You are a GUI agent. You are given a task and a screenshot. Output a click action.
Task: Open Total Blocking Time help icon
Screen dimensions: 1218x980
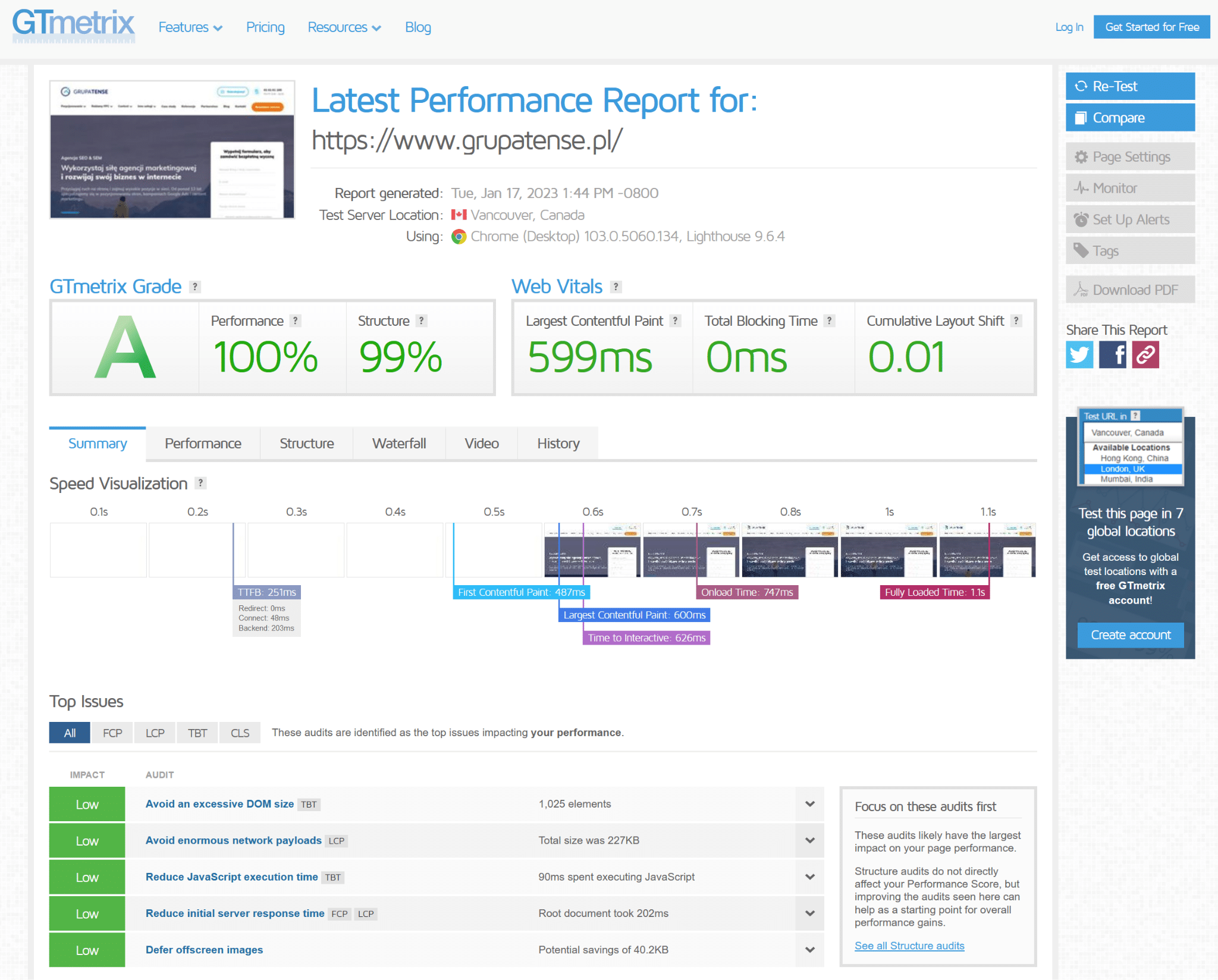[830, 321]
